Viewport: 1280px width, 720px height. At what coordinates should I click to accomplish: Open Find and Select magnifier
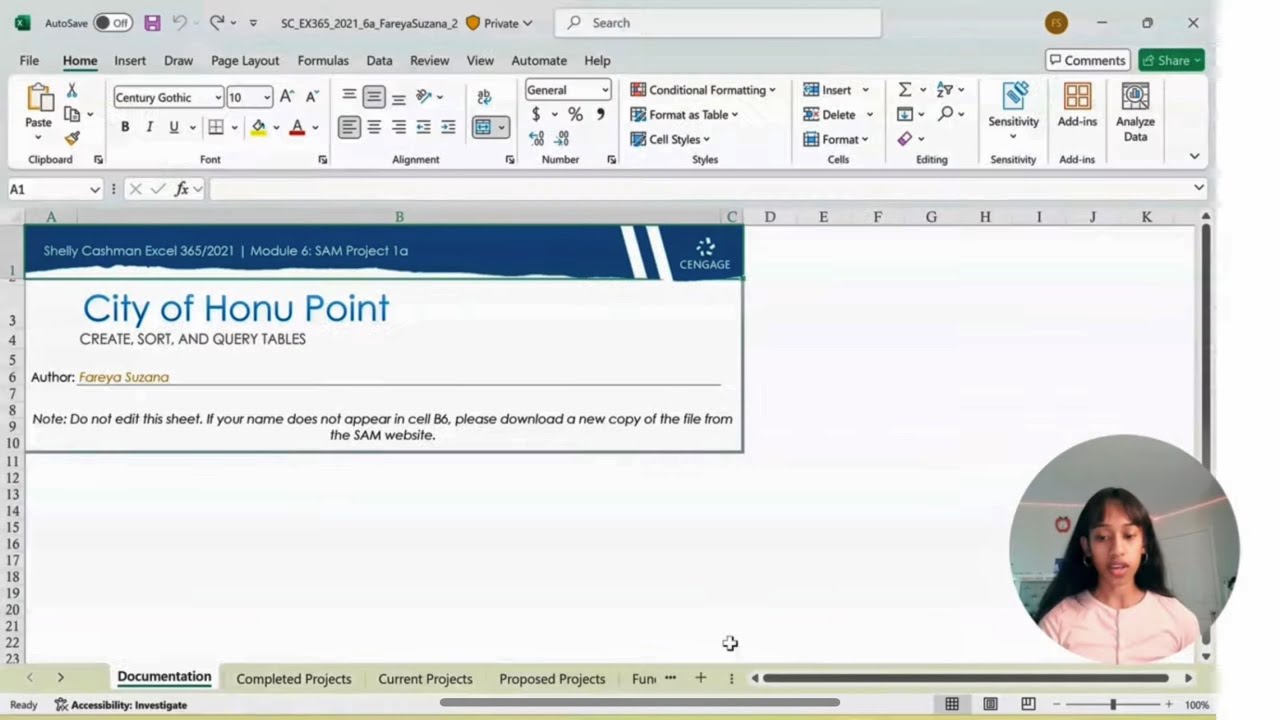point(945,114)
